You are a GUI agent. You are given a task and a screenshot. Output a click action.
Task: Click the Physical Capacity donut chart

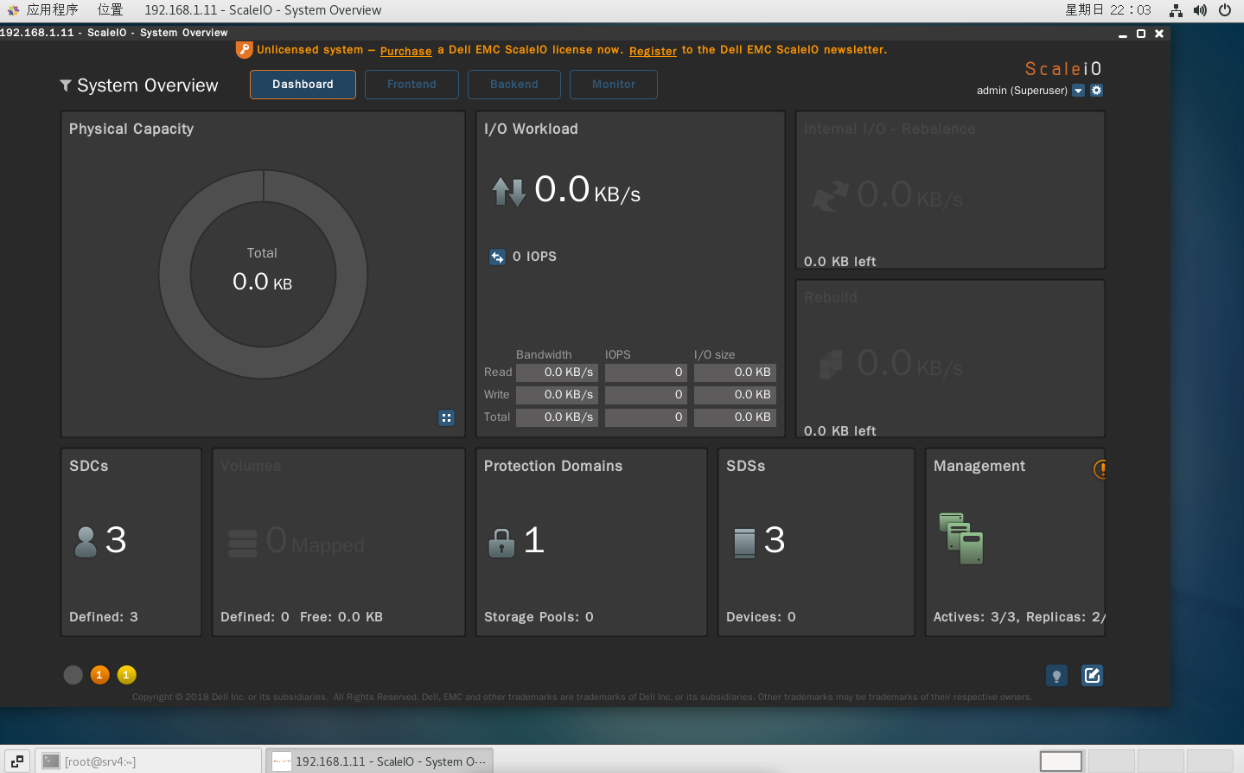[263, 274]
